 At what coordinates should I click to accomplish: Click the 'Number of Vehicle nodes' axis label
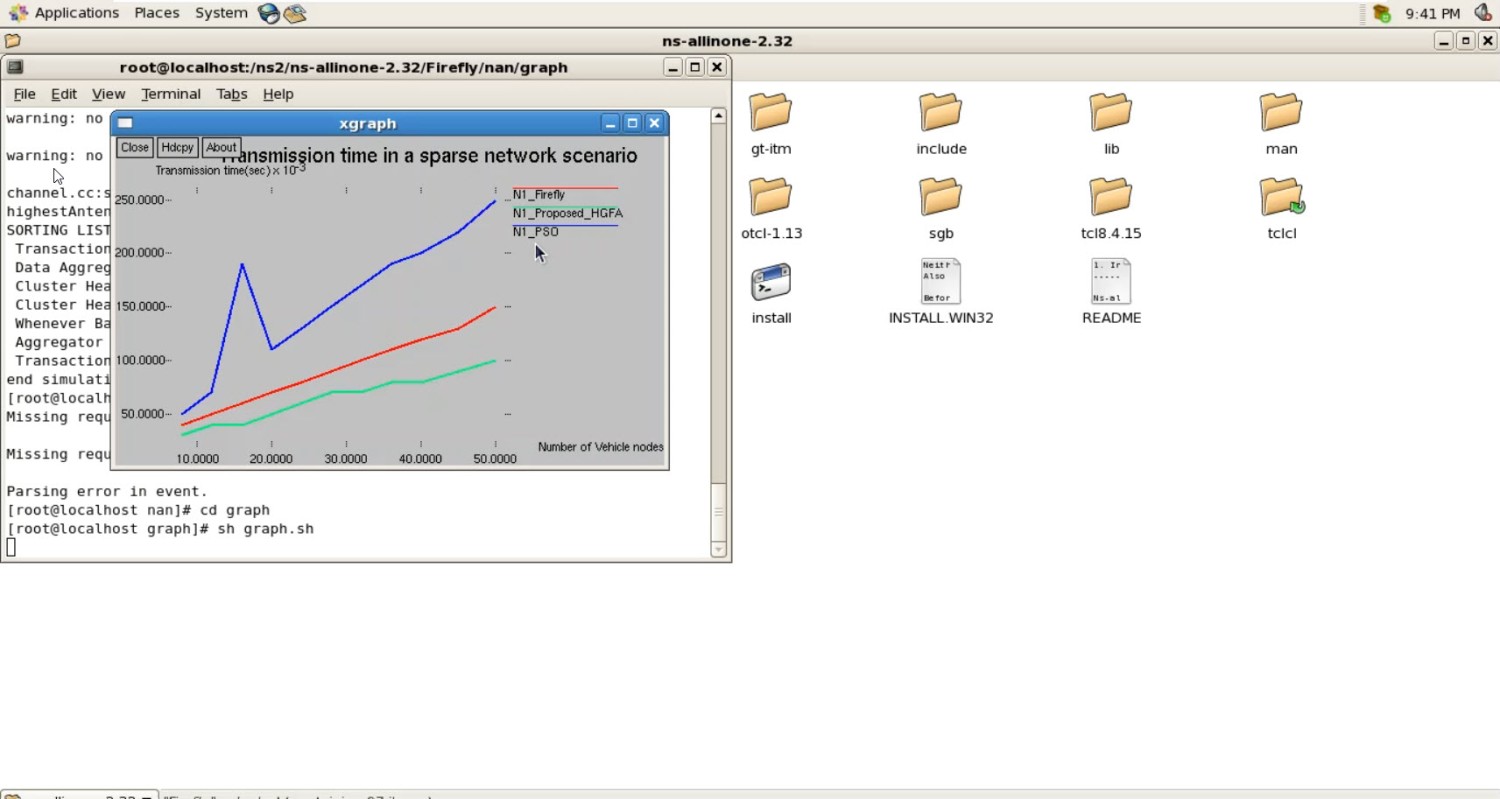click(601, 447)
